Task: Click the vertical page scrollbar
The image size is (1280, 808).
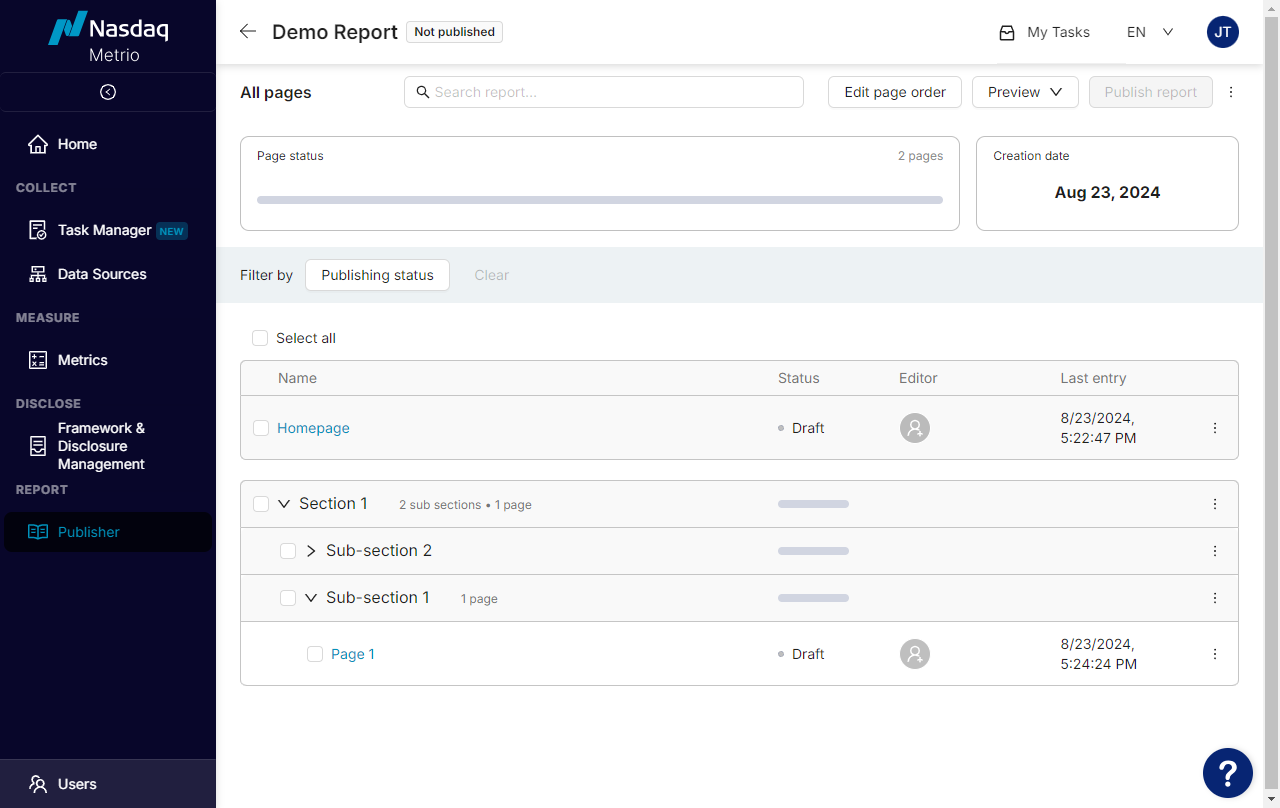Action: (x=1272, y=404)
